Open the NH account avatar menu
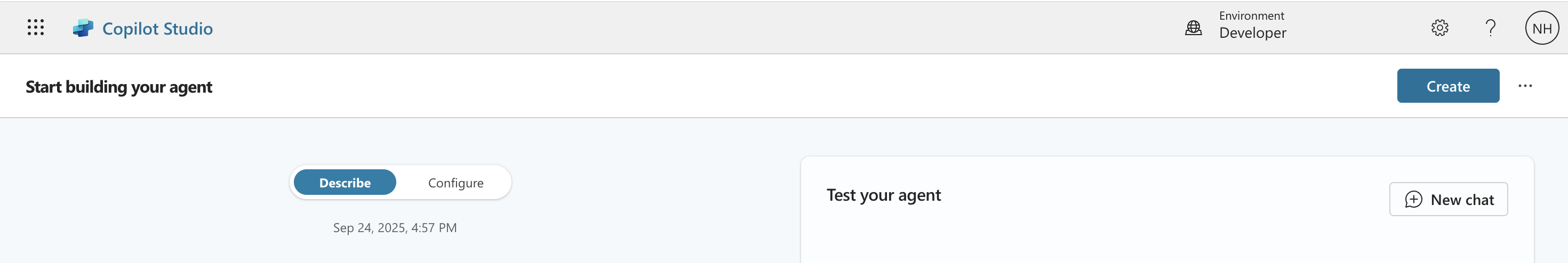Screen dimensions: 1568x263 pyautogui.click(x=1541, y=28)
